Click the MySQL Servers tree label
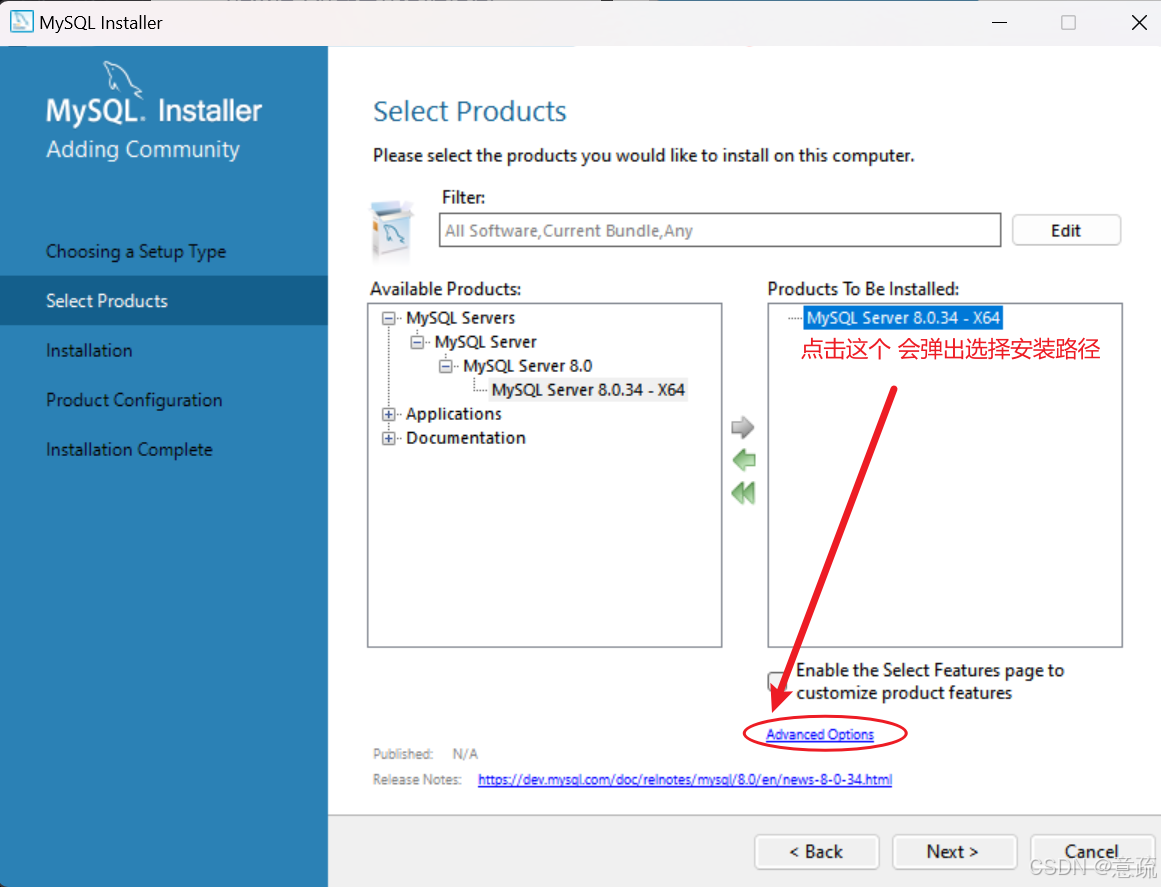The image size is (1161, 887). 461,318
